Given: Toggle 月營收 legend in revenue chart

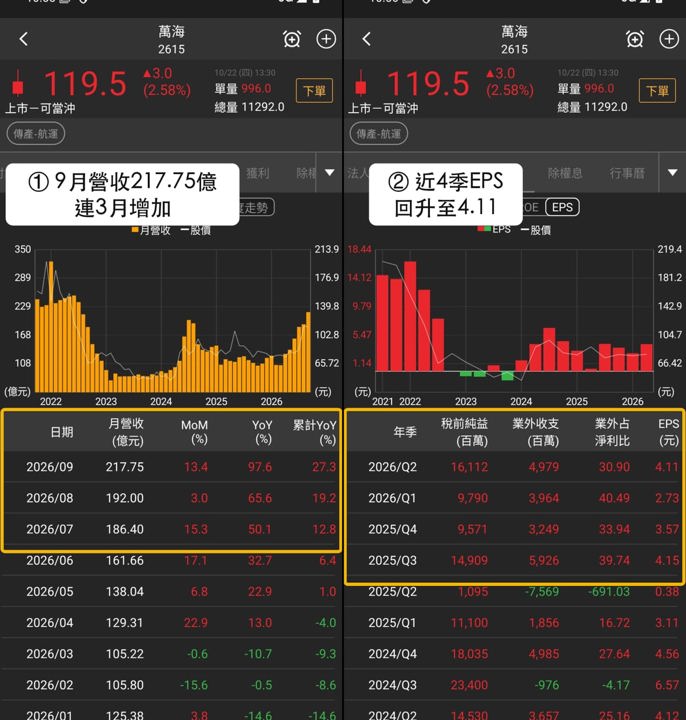Looking at the screenshot, I should [151, 230].
